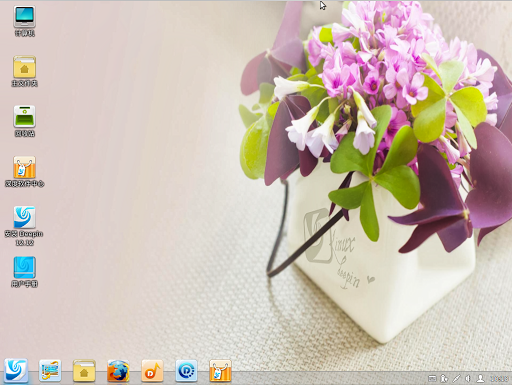Viewport: 512px width, 385px height.
Task: Select the Computer desktop icon
Action: 24,21
